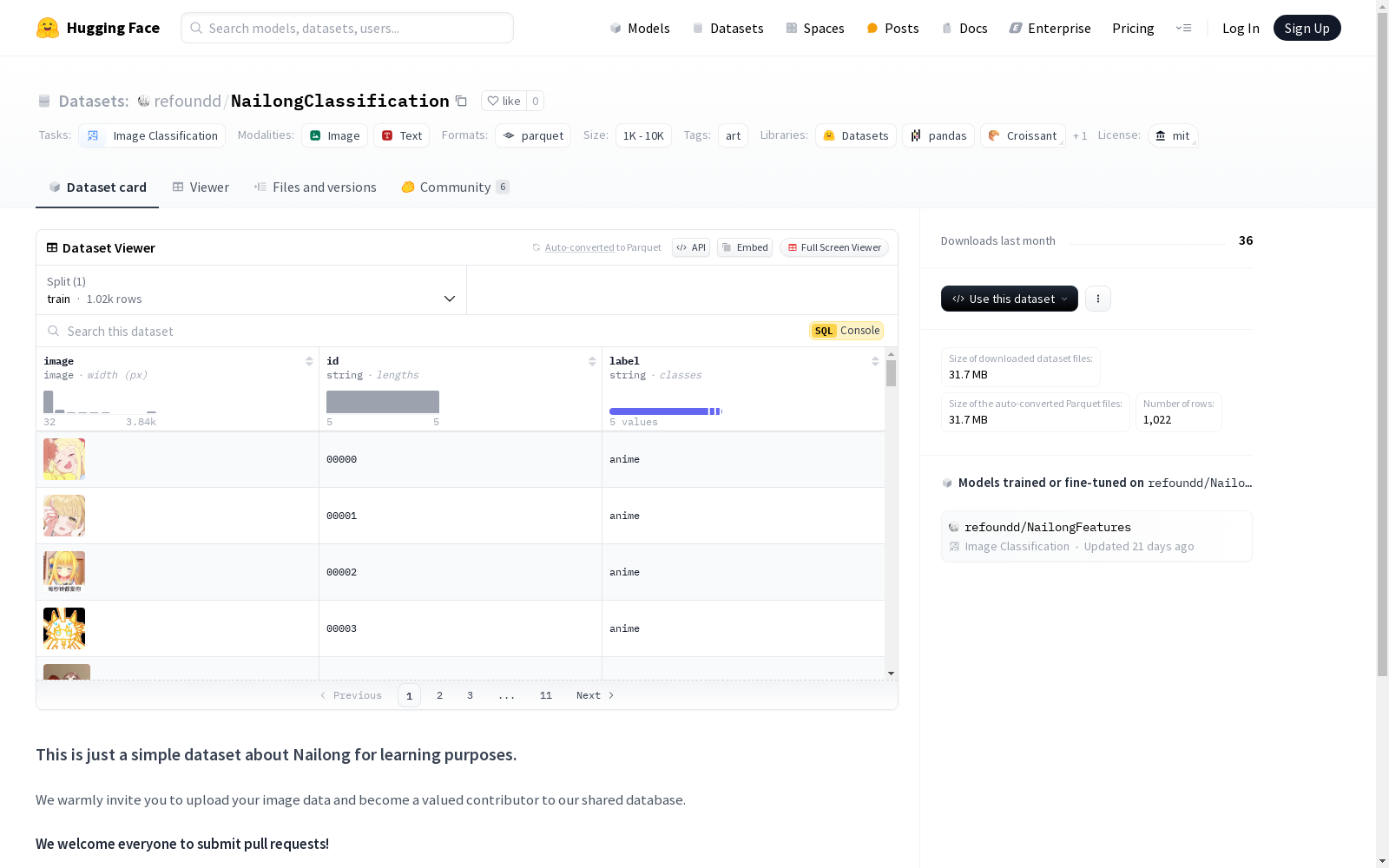
Task: Click the Sign Up button
Action: click(x=1307, y=28)
